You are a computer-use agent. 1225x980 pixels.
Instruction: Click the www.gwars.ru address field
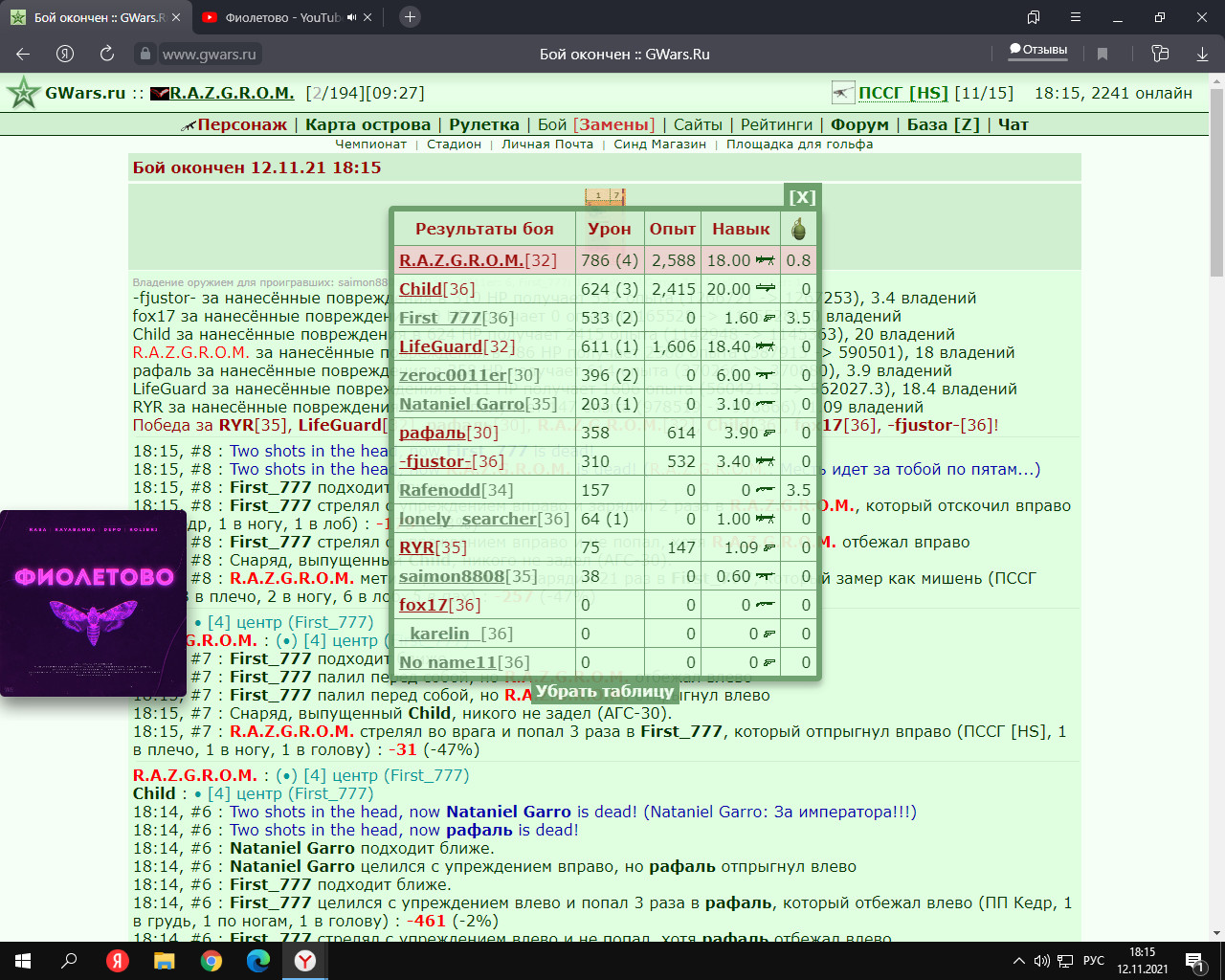[210, 55]
